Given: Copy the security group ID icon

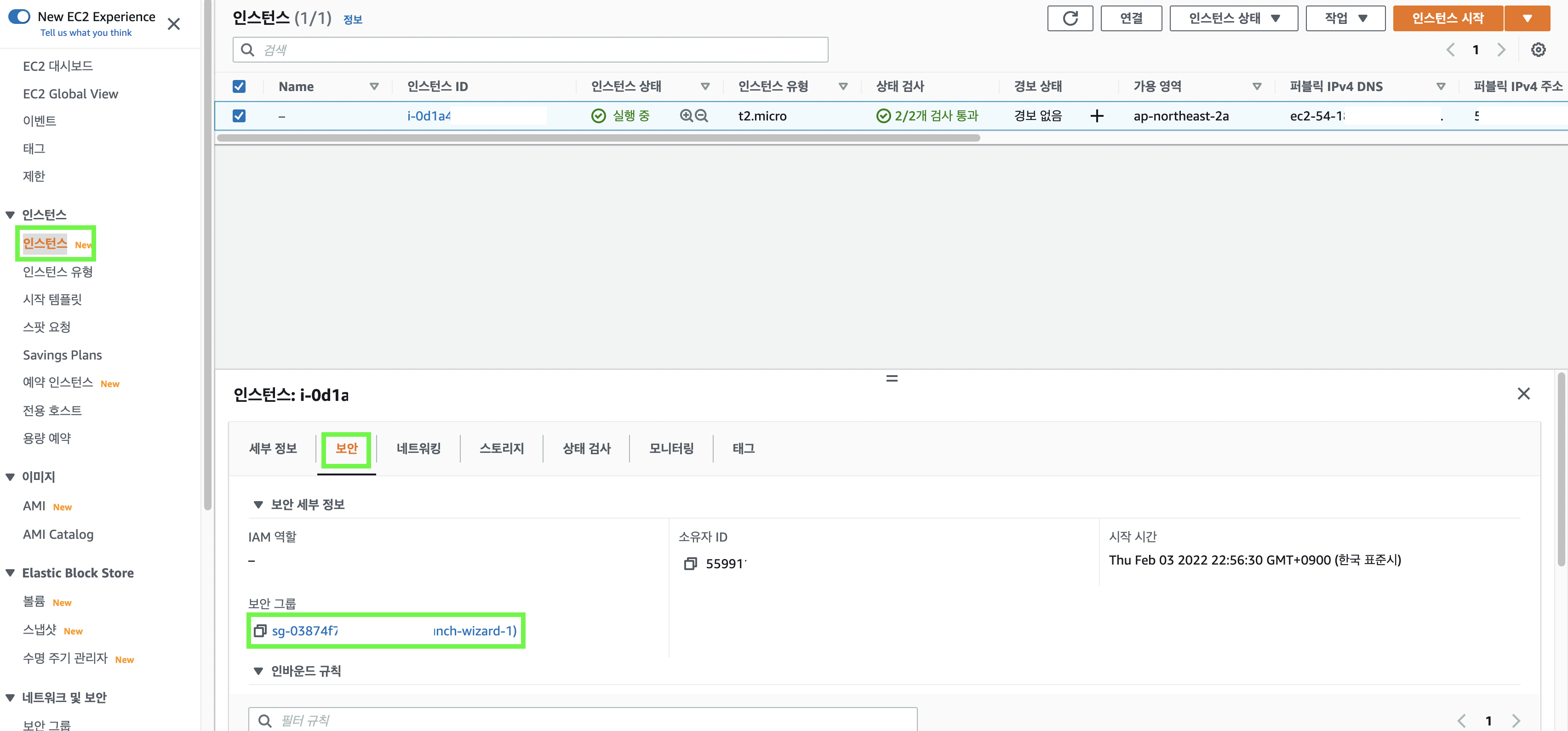Looking at the screenshot, I should coord(260,631).
